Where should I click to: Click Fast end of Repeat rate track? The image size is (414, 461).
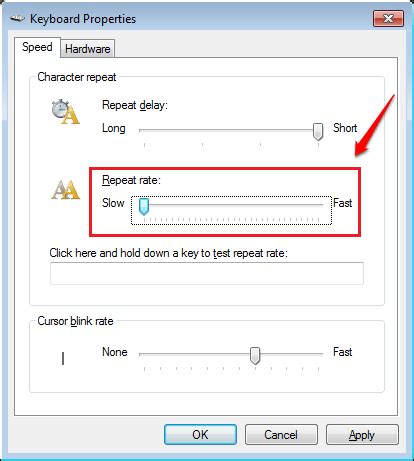click(x=321, y=204)
